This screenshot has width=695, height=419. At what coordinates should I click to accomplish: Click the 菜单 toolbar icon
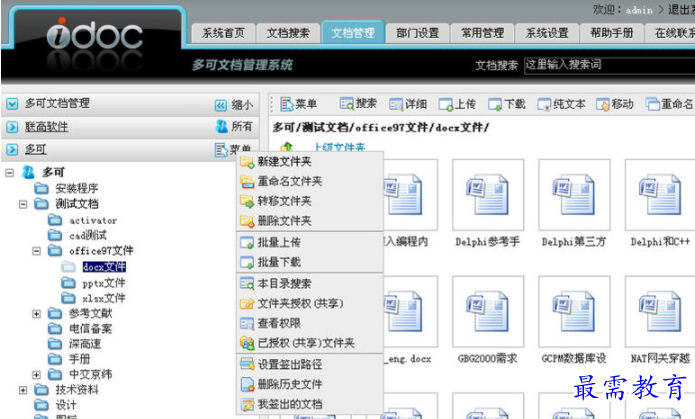point(287,104)
